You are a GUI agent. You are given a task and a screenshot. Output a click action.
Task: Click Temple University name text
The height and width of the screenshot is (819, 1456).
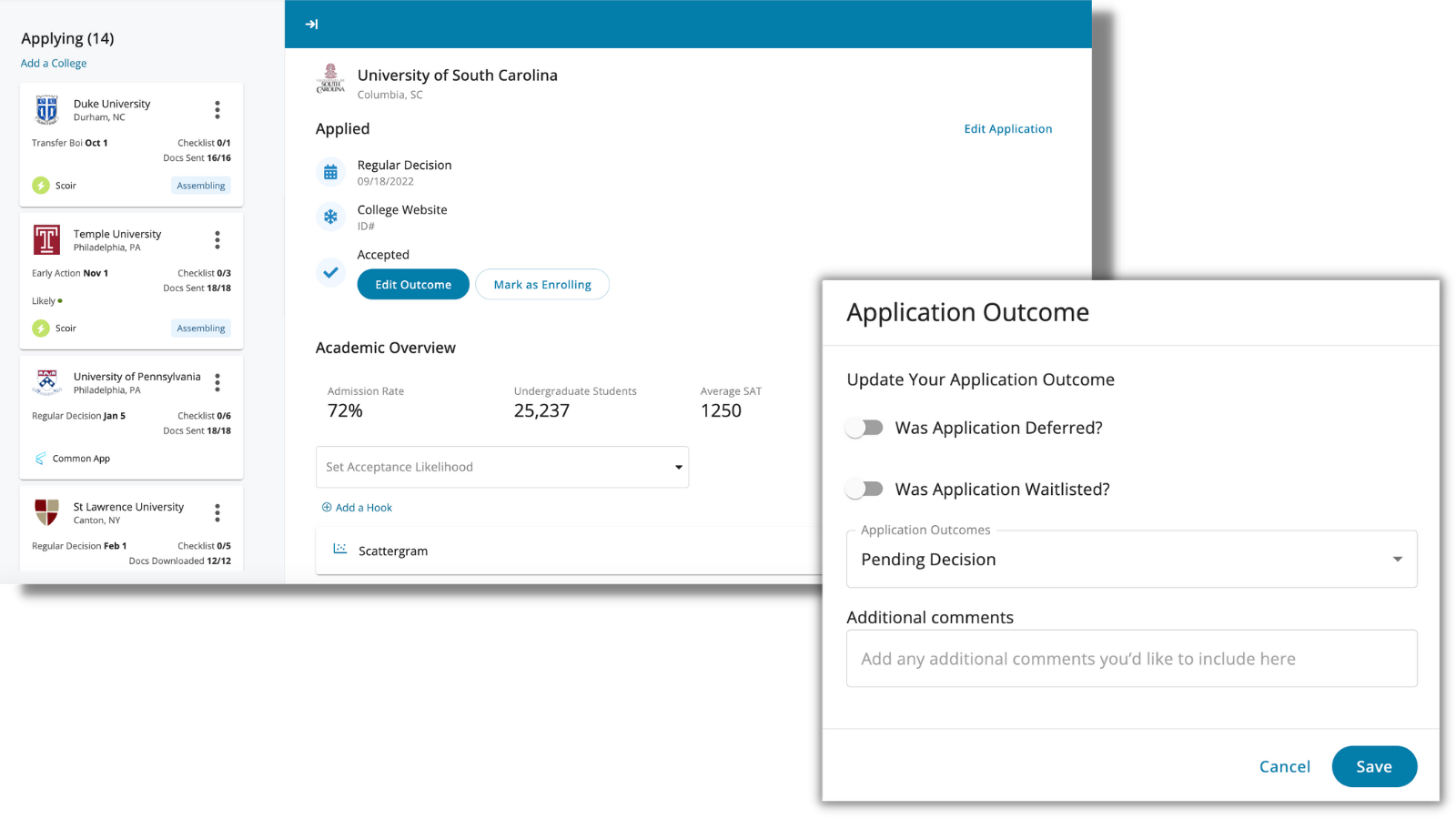click(117, 234)
